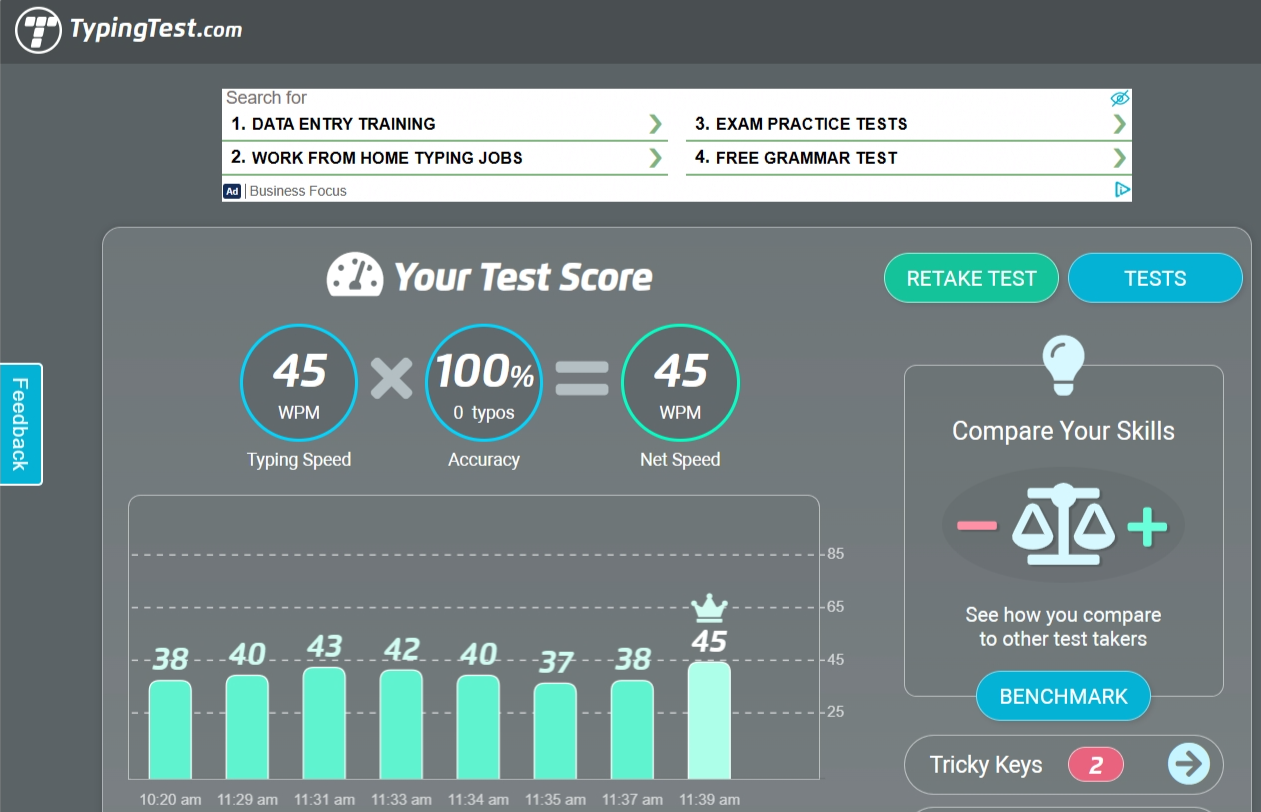This screenshot has width=1261, height=812.
Task: Click the 100% Accuracy circle
Action: tap(484, 383)
